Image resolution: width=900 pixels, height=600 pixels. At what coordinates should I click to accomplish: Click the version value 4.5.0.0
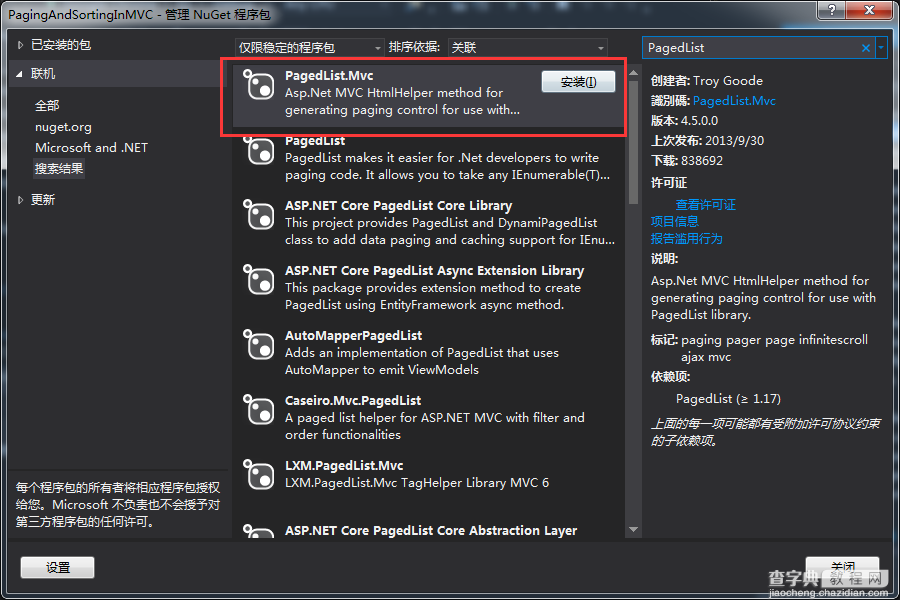click(699, 121)
